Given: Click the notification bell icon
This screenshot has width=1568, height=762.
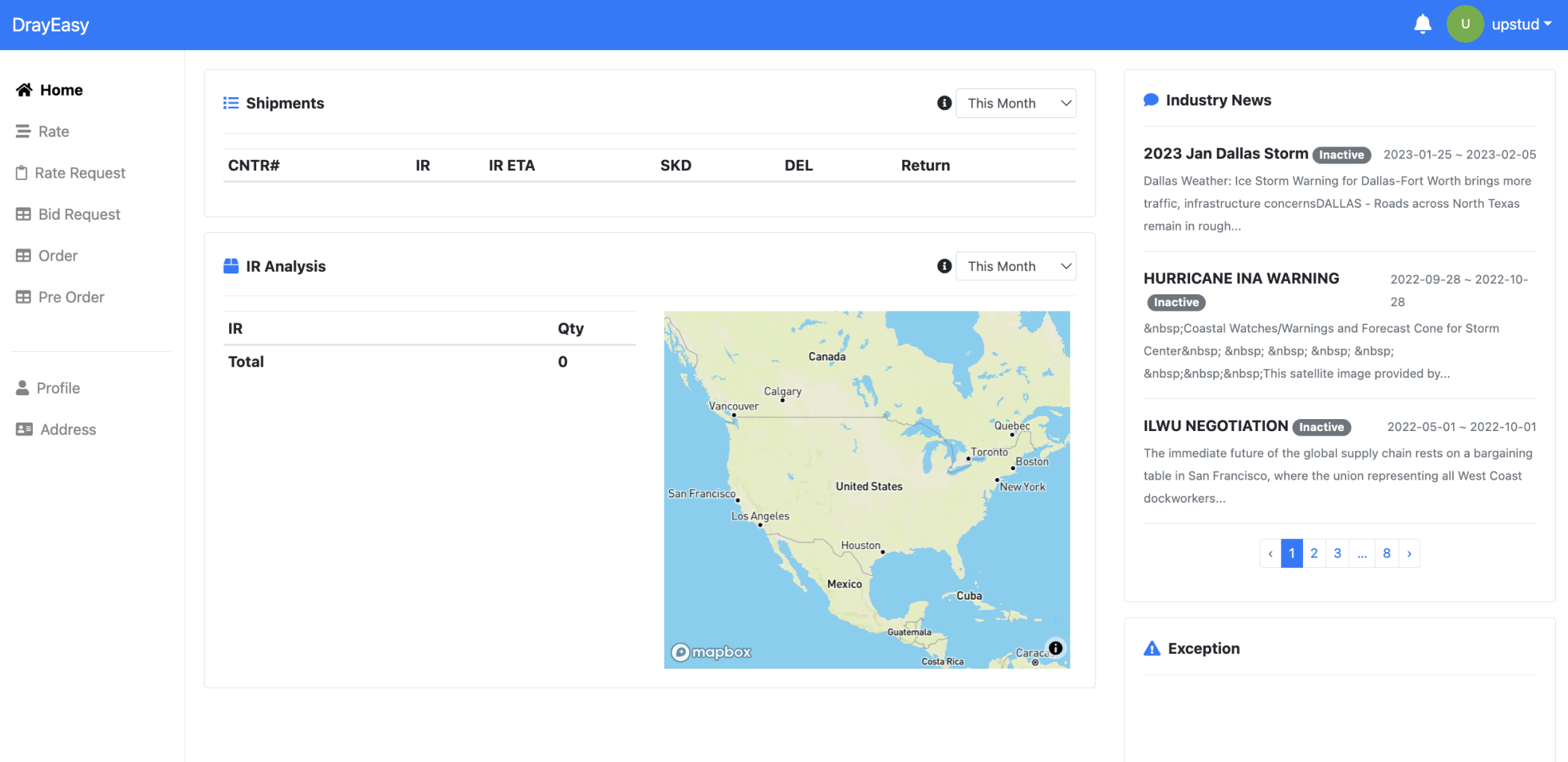Looking at the screenshot, I should (x=1422, y=25).
